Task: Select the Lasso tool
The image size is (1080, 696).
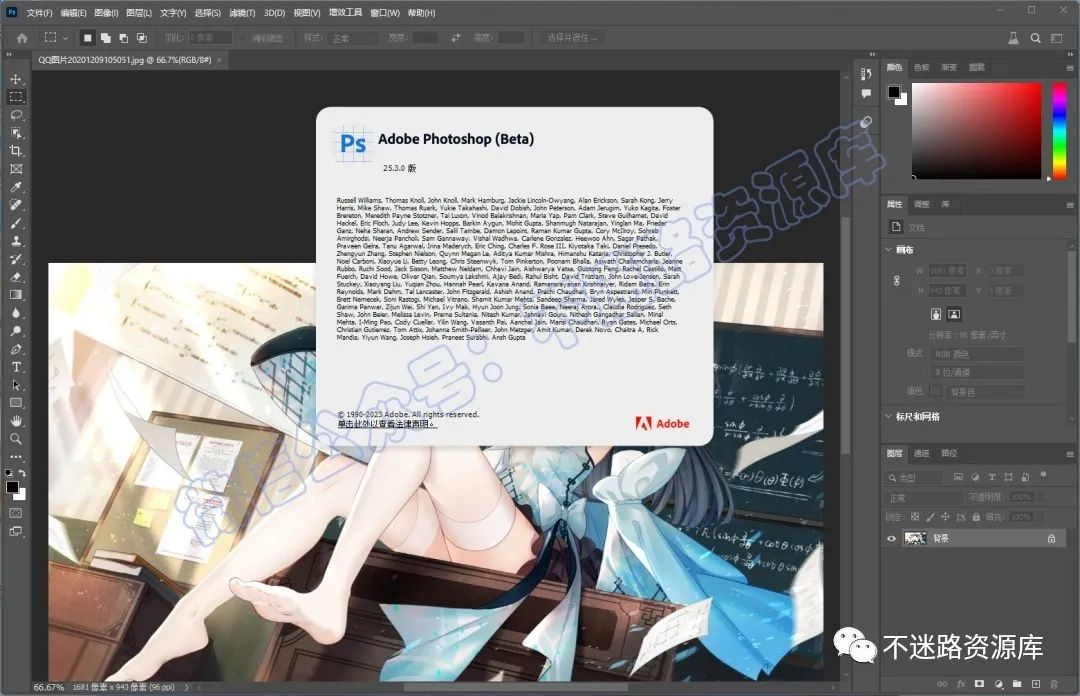Action: click(x=16, y=115)
